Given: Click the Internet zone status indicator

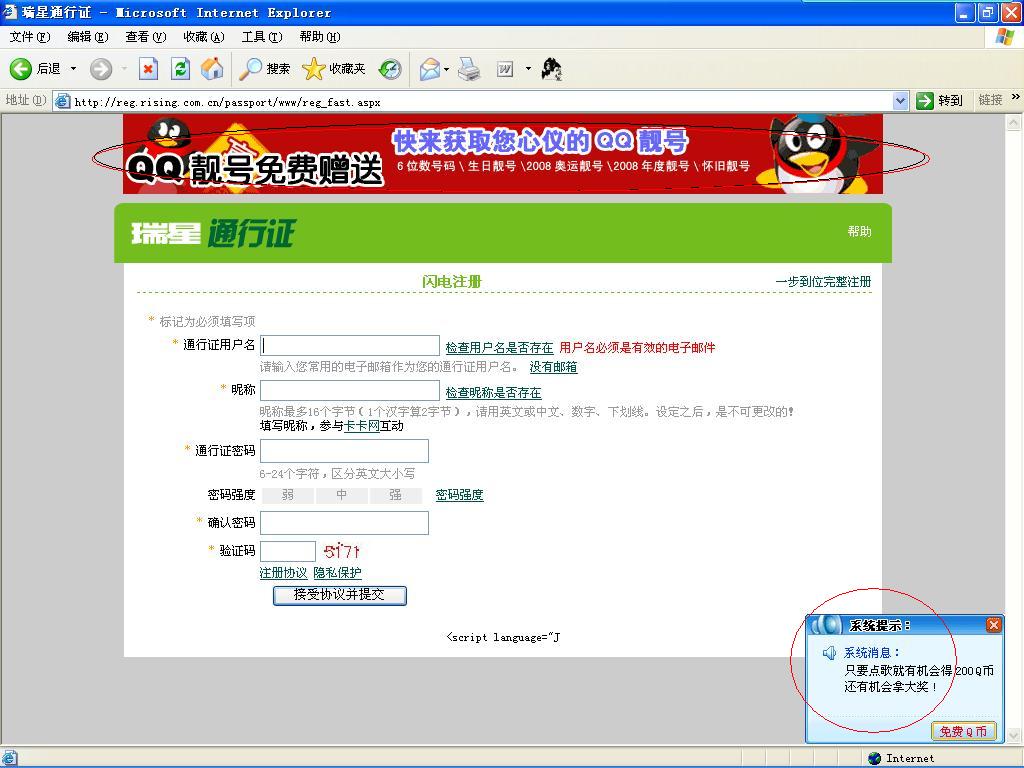Looking at the screenshot, I should pos(901,758).
